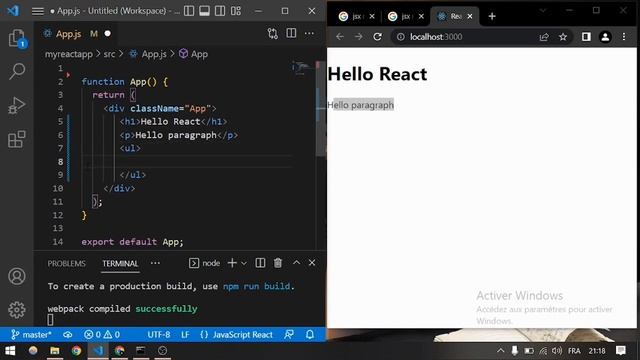
Task: Toggle primary side bar layout icon
Action: click(x=189, y=11)
